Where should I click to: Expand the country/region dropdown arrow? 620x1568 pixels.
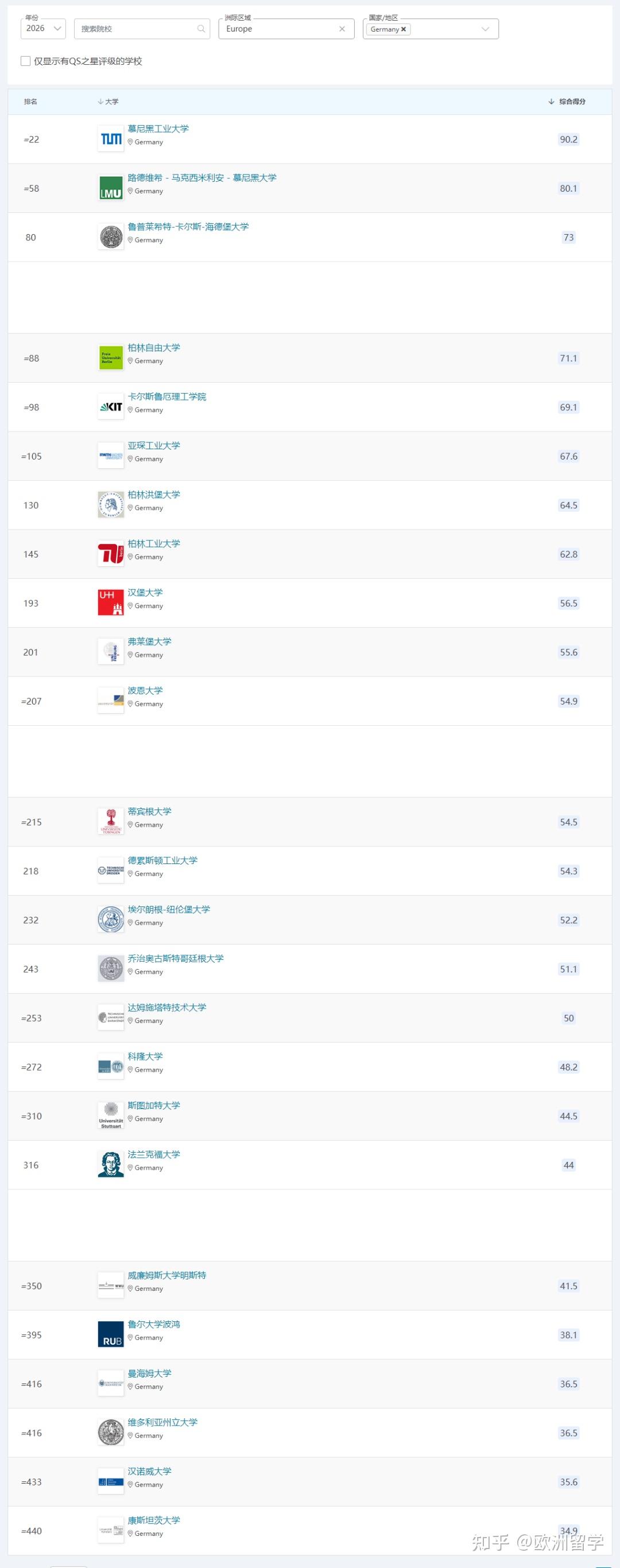pyautogui.click(x=485, y=29)
